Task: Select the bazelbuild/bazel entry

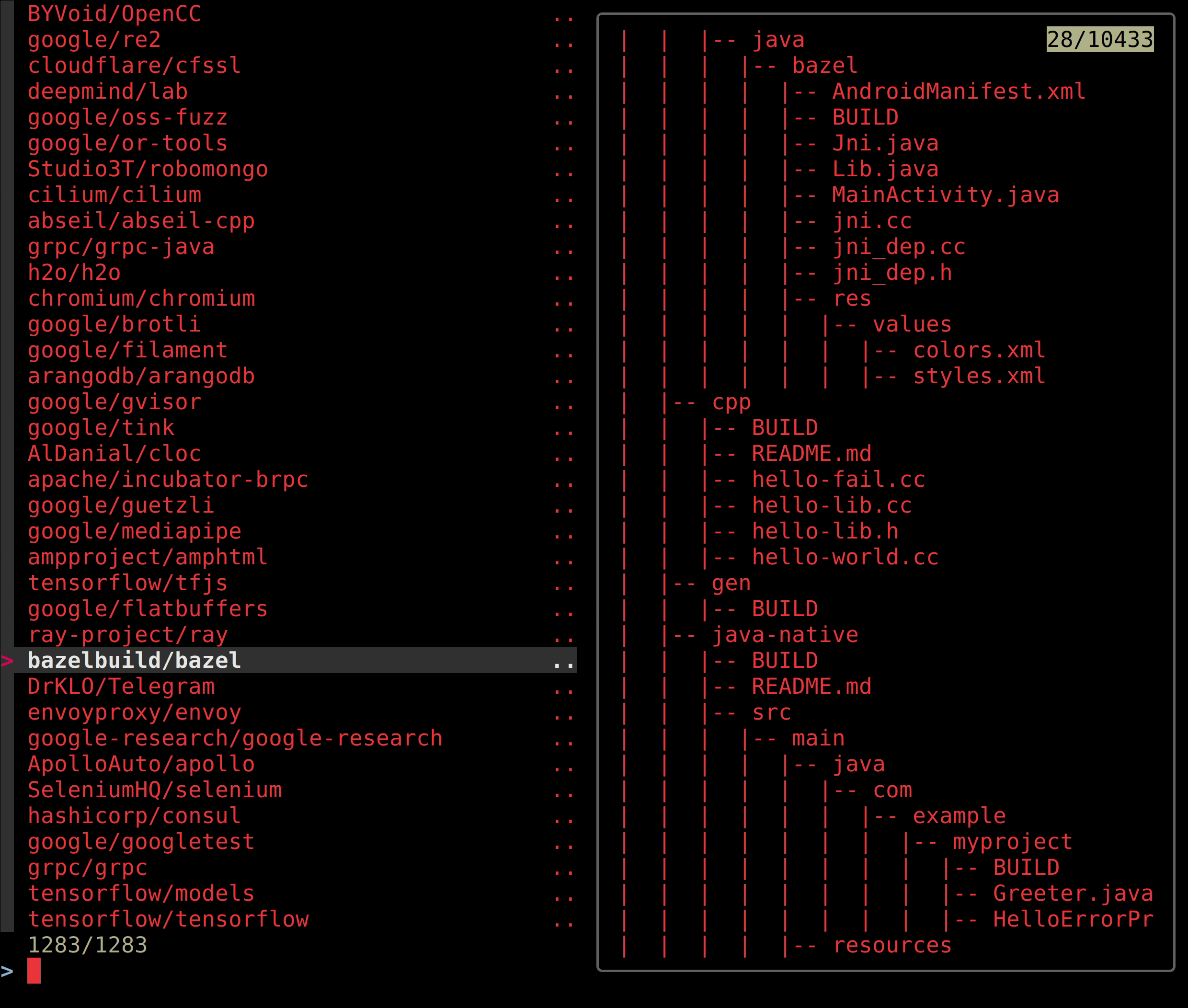Action: pyautogui.click(x=134, y=661)
